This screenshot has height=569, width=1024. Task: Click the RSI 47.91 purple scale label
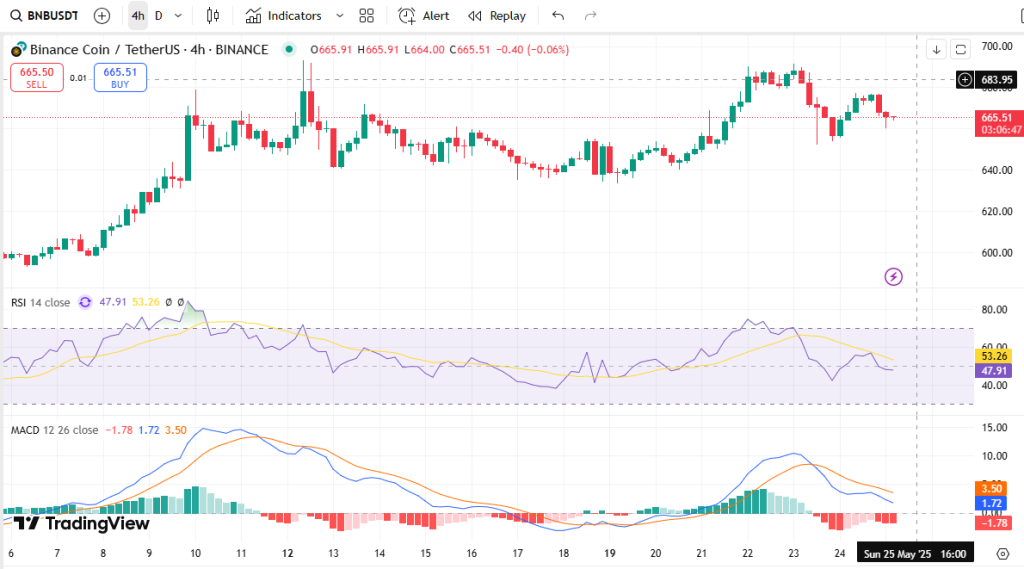pyautogui.click(x=993, y=371)
